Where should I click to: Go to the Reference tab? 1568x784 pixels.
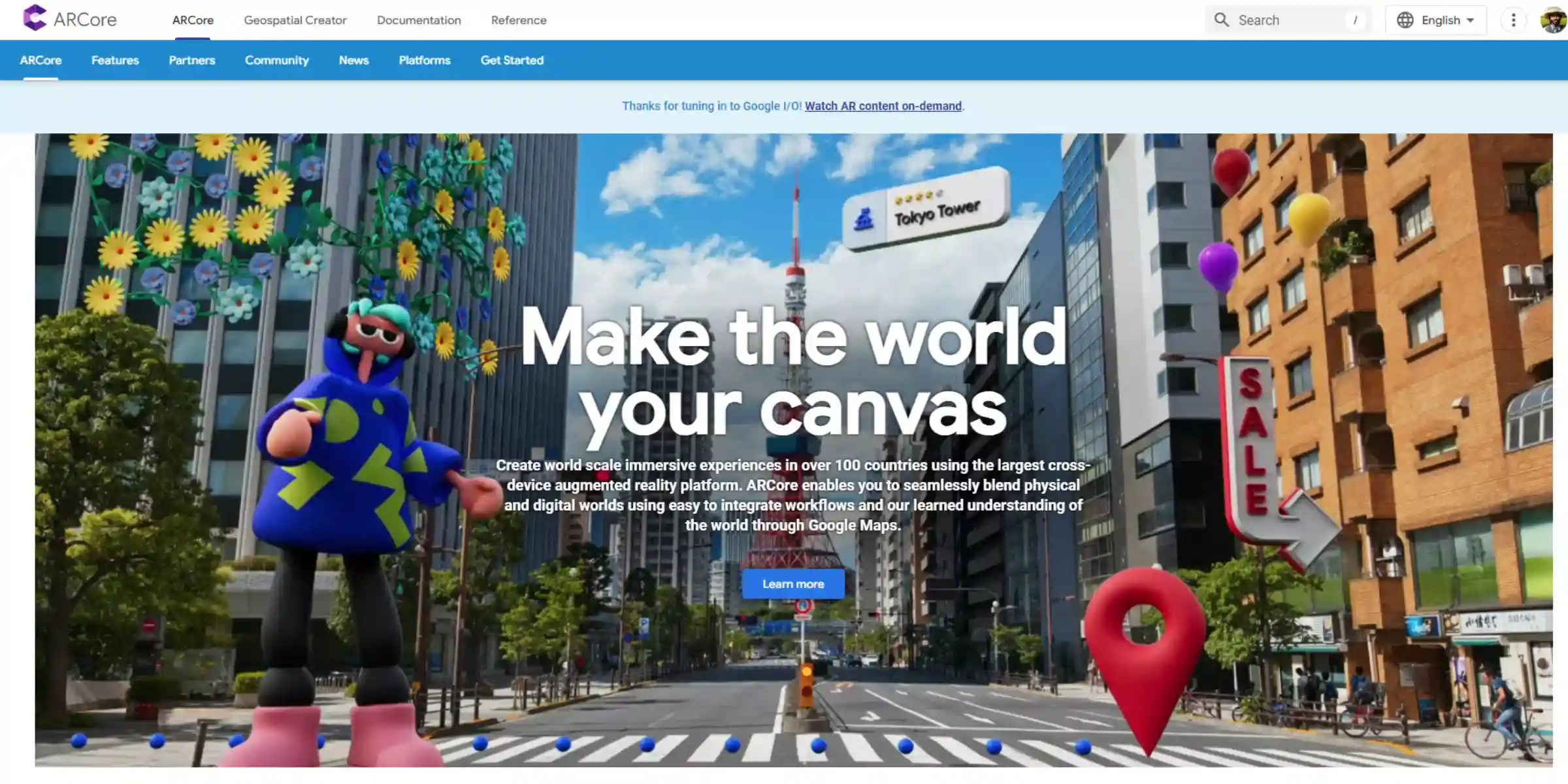pyautogui.click(x=519, y=20)
